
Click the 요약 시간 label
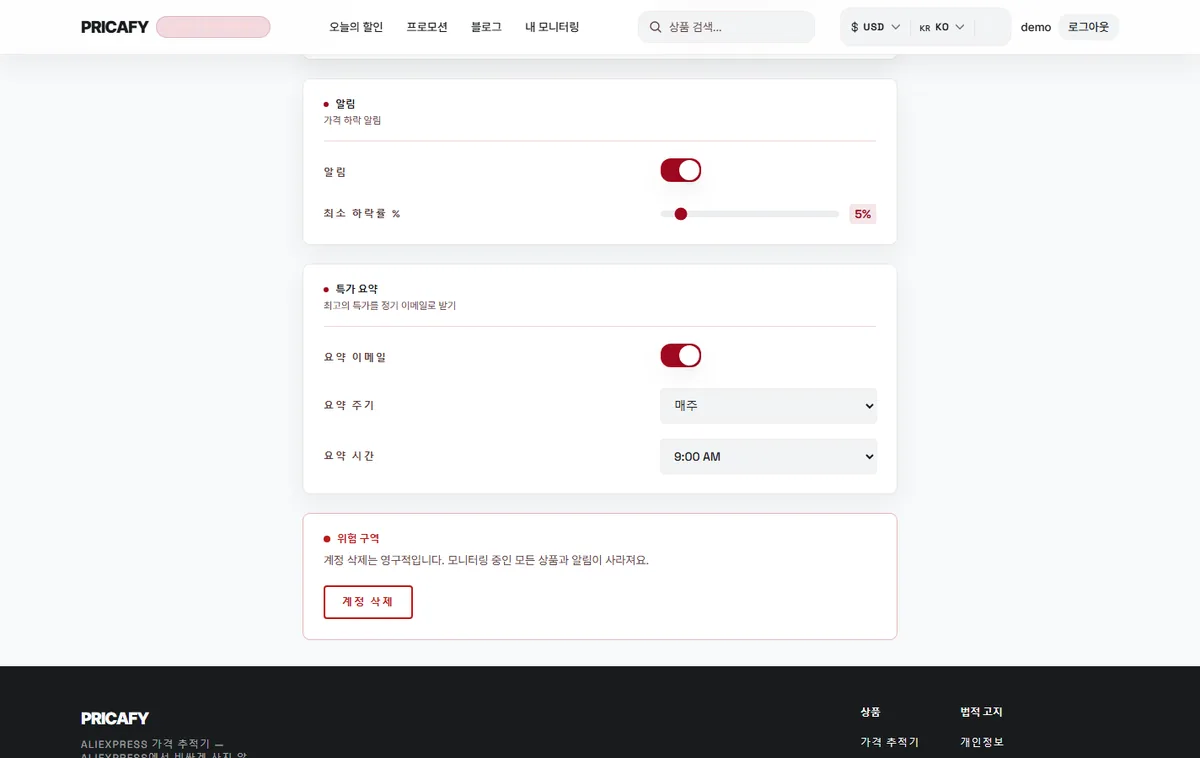(349, 455)
